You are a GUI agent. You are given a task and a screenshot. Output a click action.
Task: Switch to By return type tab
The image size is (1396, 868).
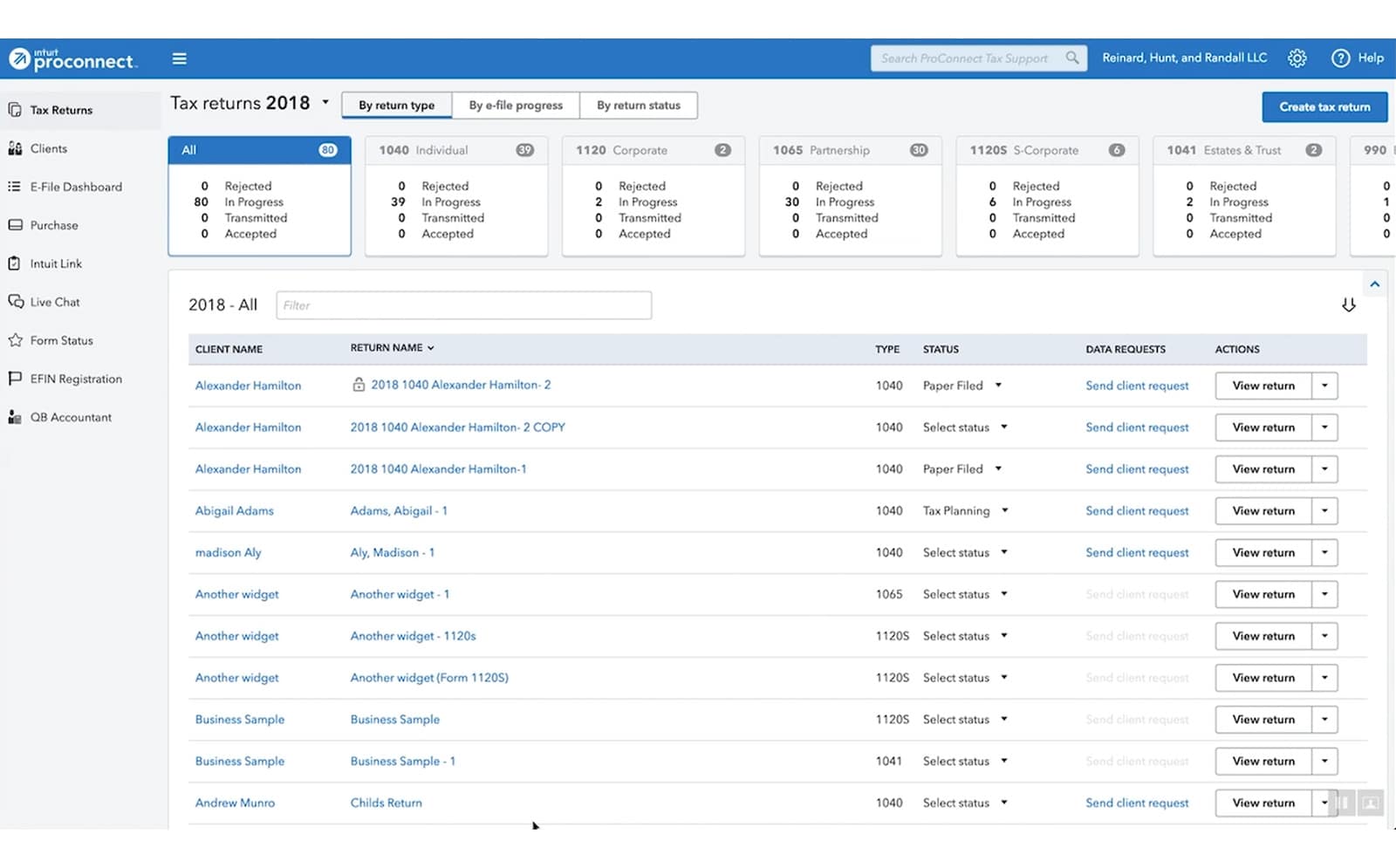pos(397,106)
